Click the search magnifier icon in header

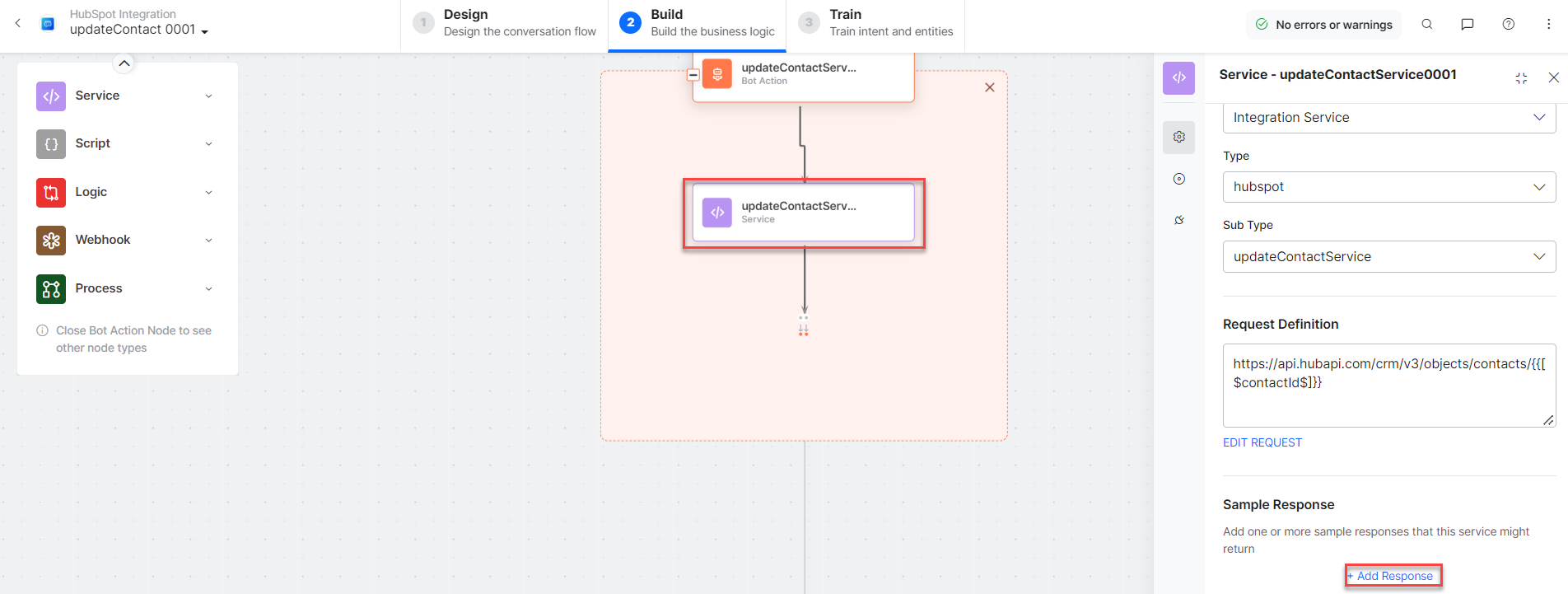[1427, 25]
